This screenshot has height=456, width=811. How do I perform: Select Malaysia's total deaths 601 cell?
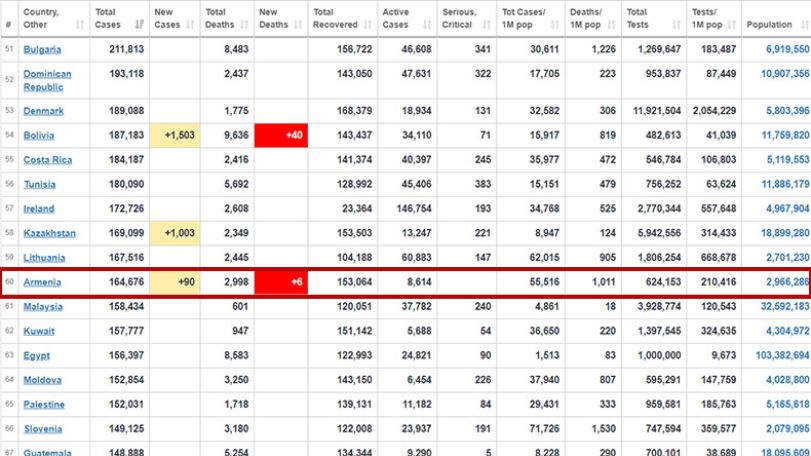pyautogui.click(x=227, y=307)
